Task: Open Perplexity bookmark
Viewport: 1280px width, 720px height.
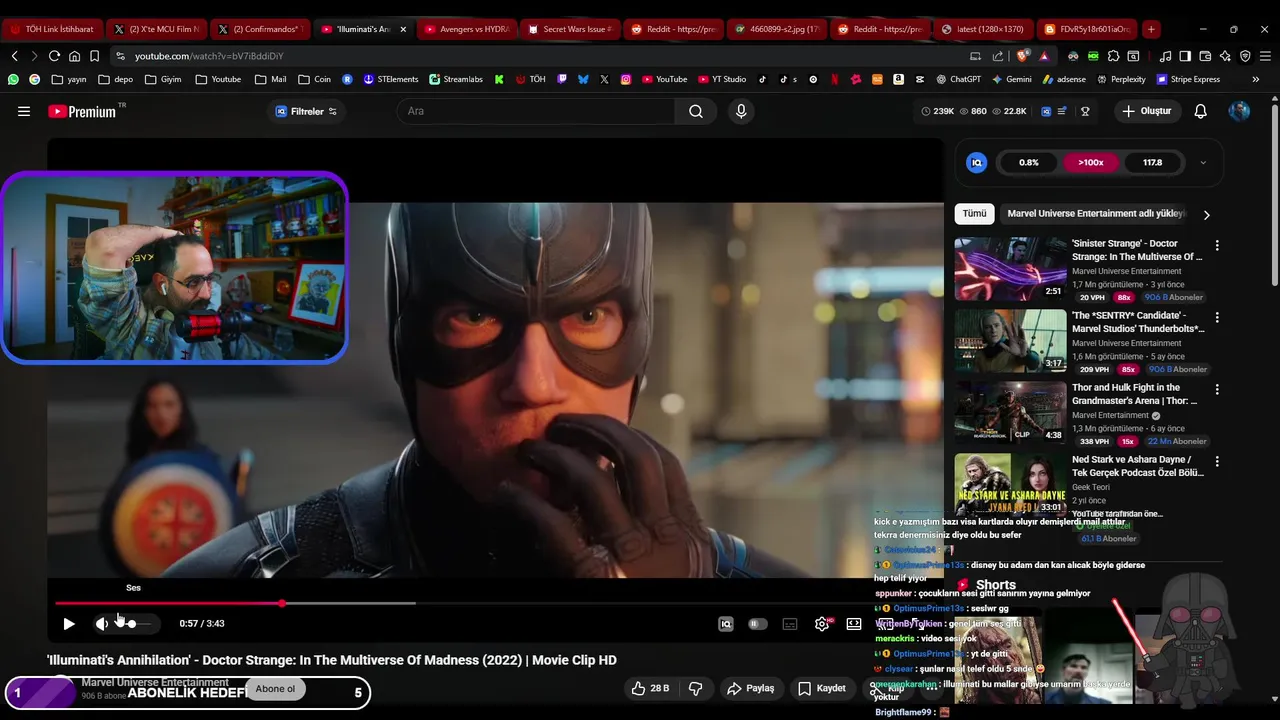Action: click(x=1121, y=79)
